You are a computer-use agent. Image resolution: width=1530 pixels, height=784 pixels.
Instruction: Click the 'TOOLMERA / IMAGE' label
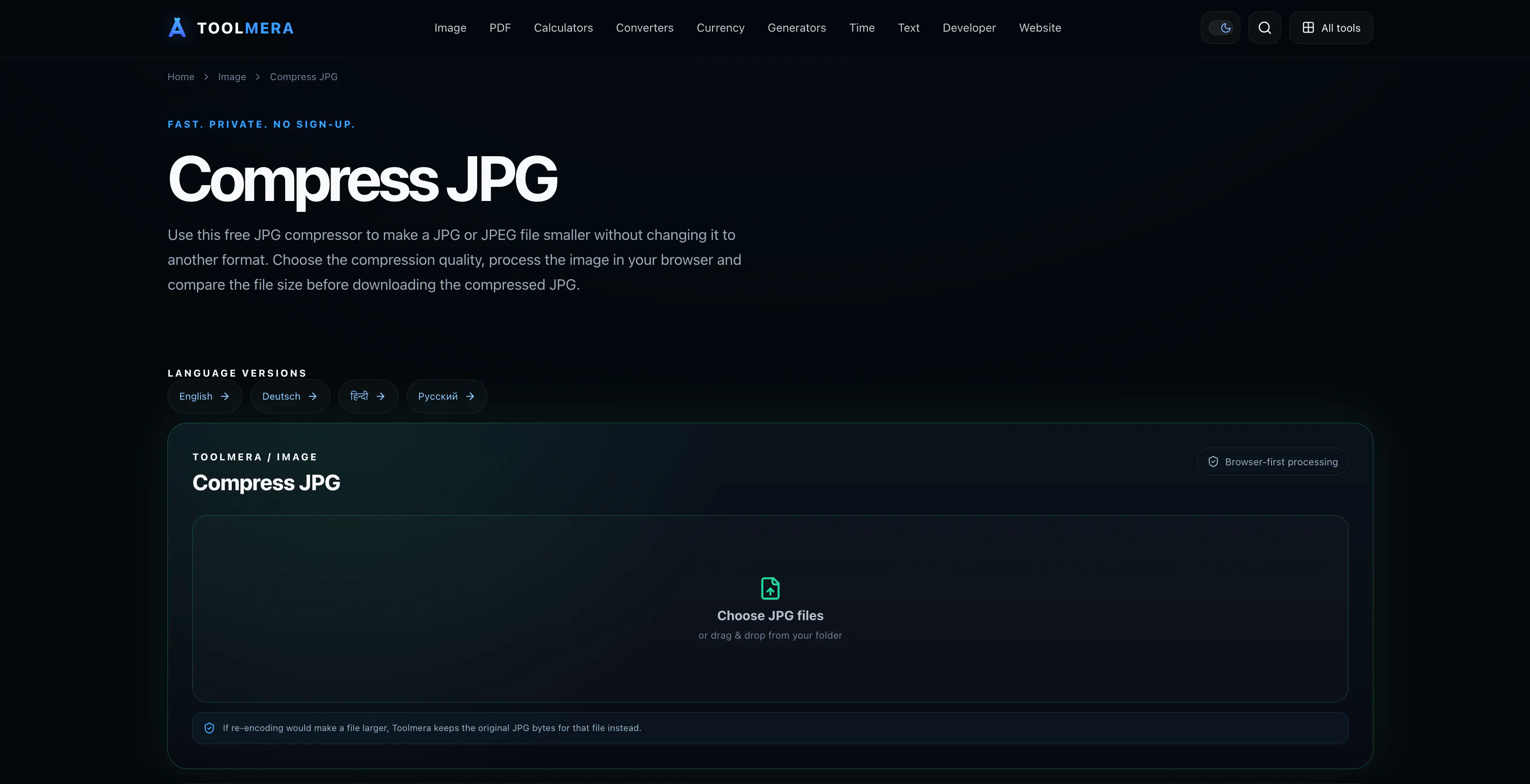tap(255, 457)
